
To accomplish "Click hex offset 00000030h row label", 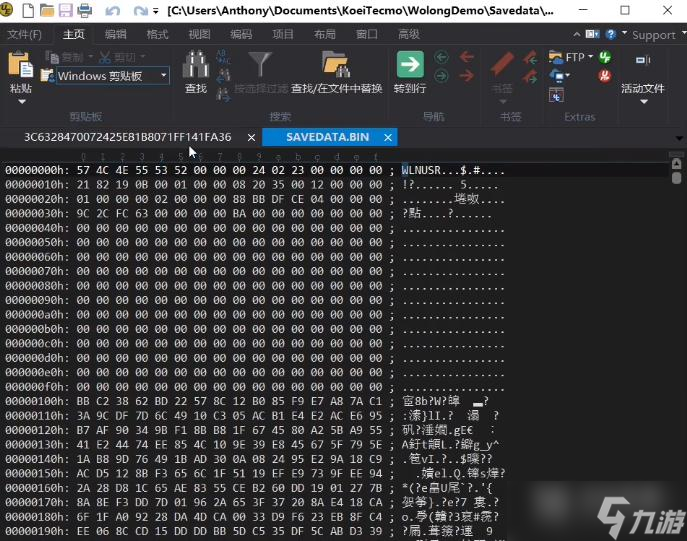I will click(37, 213).
